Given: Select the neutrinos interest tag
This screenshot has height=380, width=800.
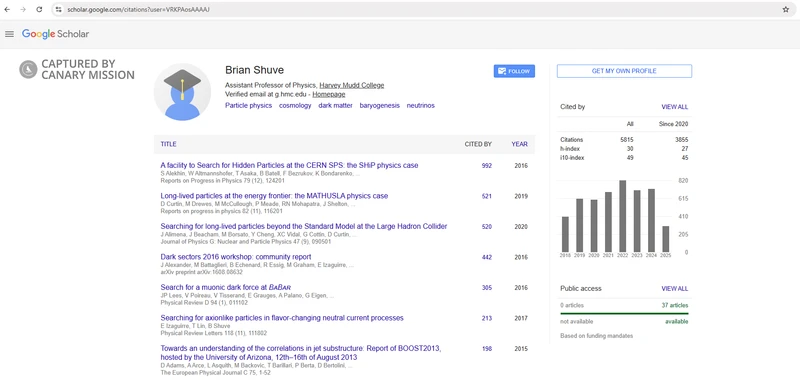Looking at the screenshot, I should (x=420, y=106).
